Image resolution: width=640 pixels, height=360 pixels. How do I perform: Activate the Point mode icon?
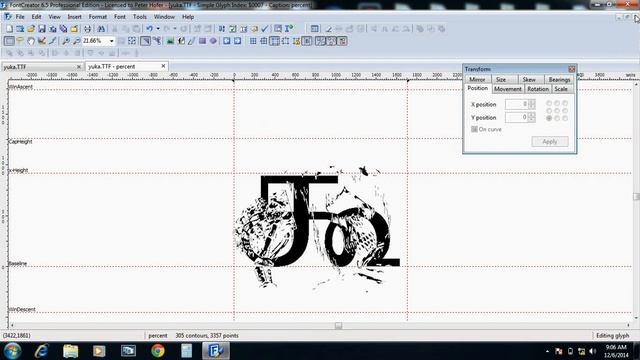[x=156, y=41]
